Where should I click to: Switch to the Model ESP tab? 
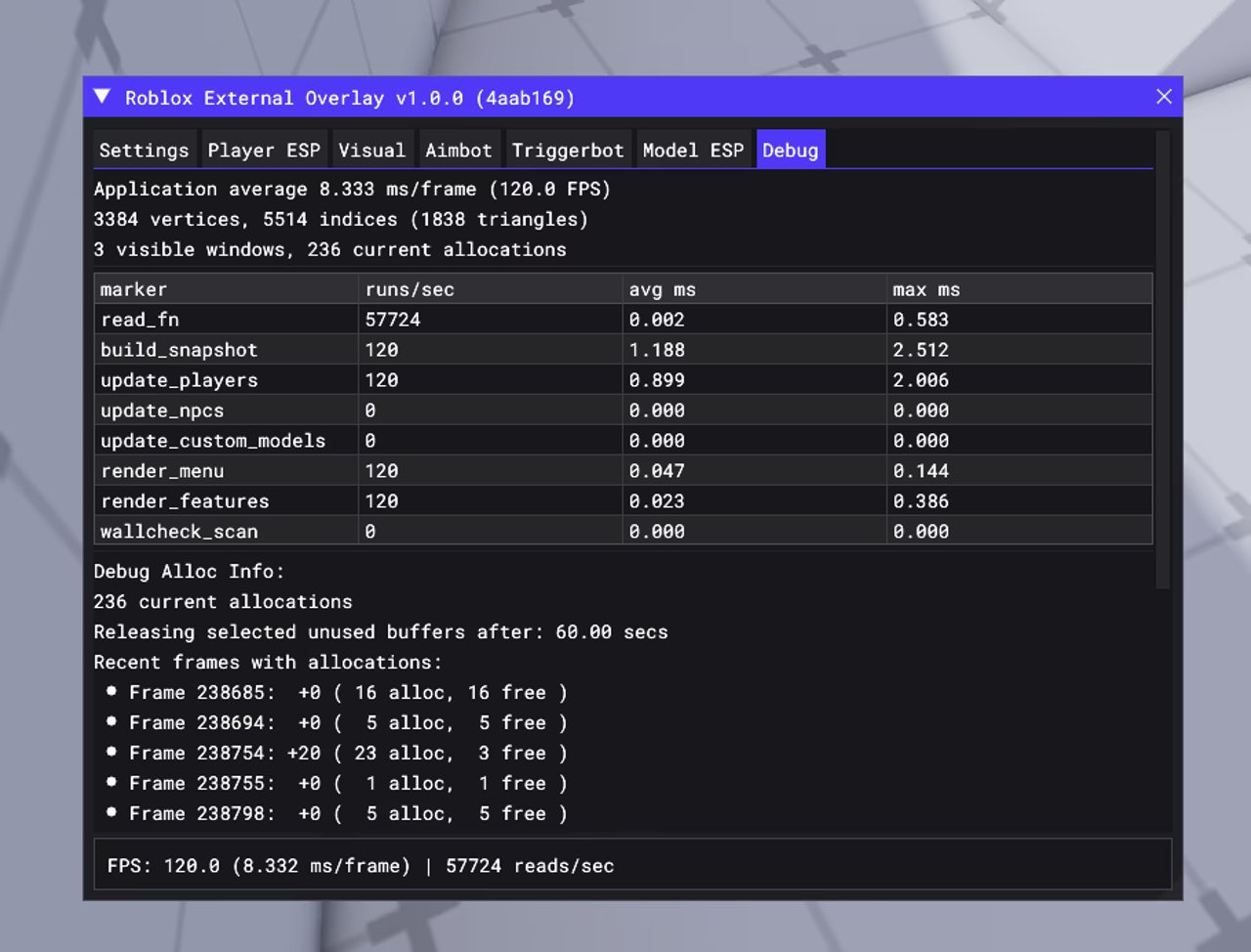coord(693,150)
